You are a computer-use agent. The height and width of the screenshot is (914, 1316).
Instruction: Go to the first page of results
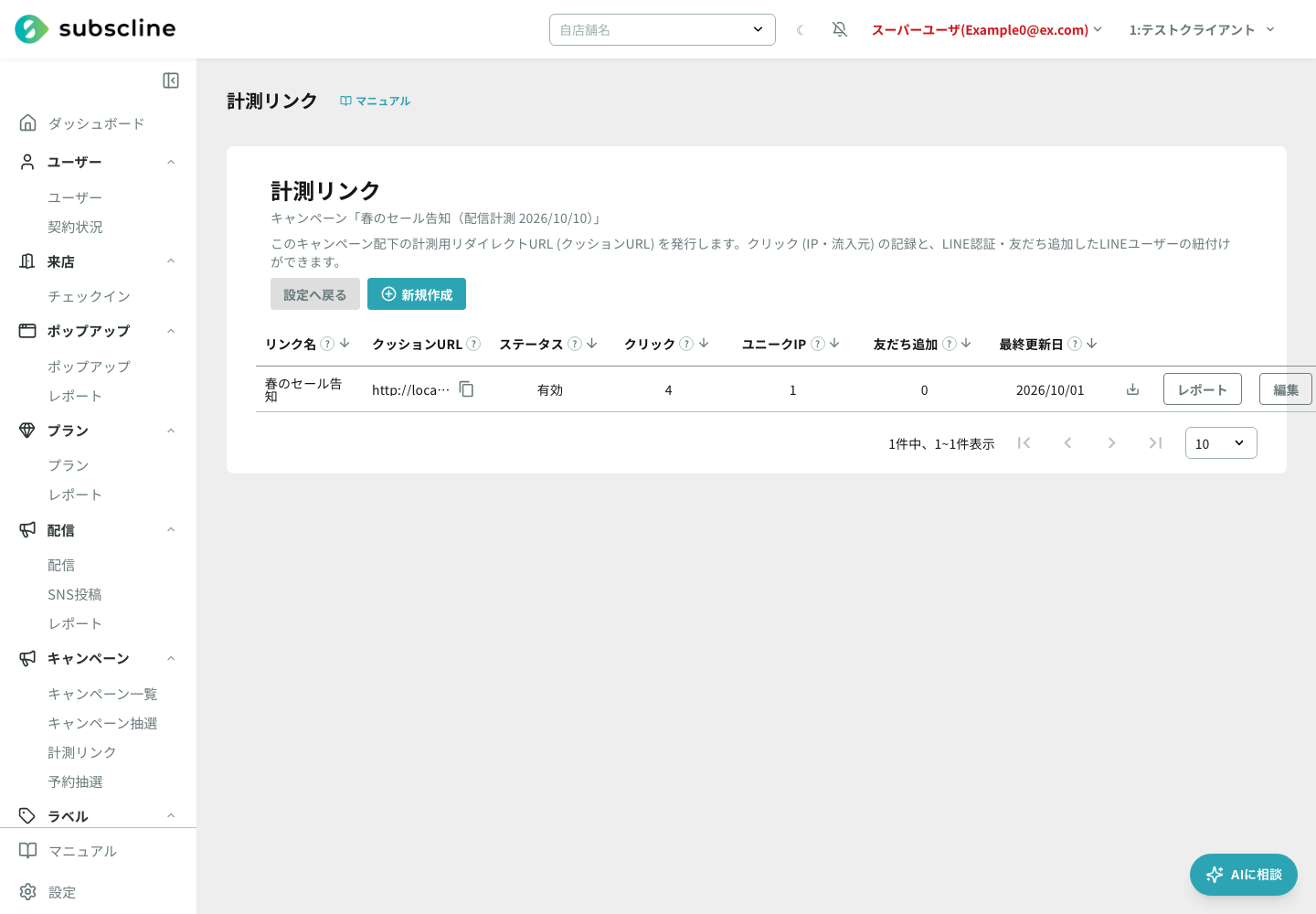(1024, 443)
